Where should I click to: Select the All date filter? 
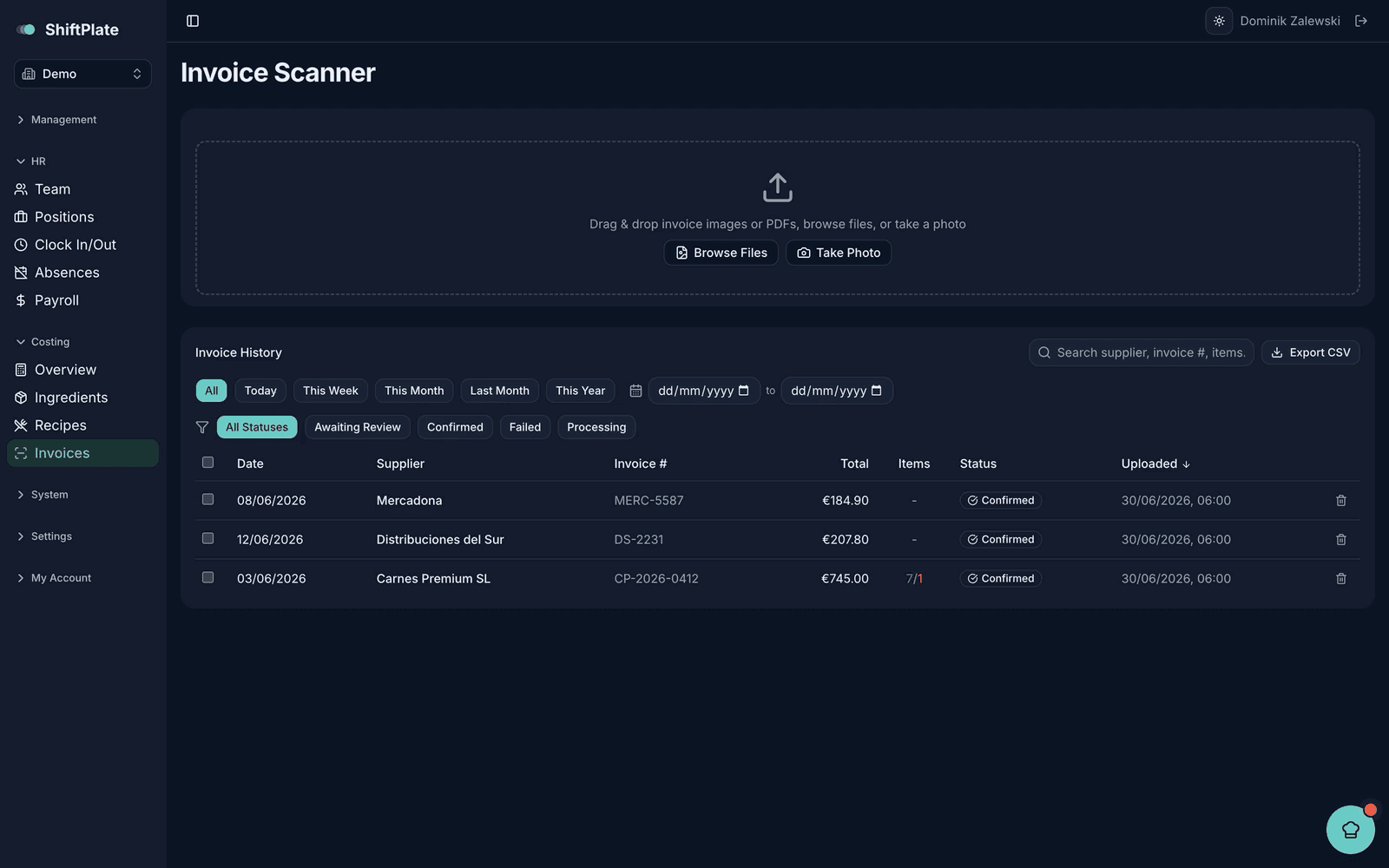(x=212, y=391)
